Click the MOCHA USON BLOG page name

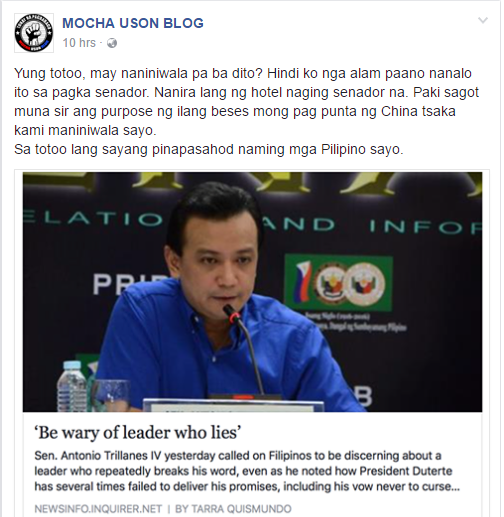click(133, 23)
